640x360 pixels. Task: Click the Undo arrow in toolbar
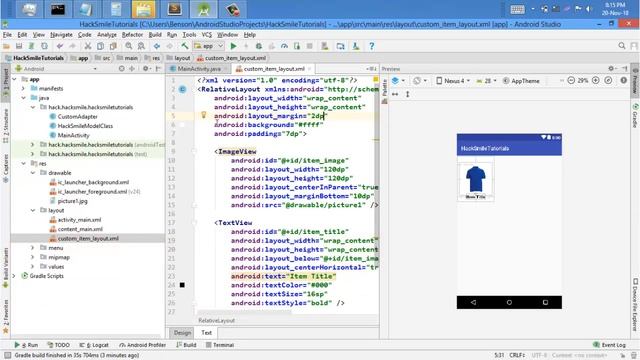(60, 46)
